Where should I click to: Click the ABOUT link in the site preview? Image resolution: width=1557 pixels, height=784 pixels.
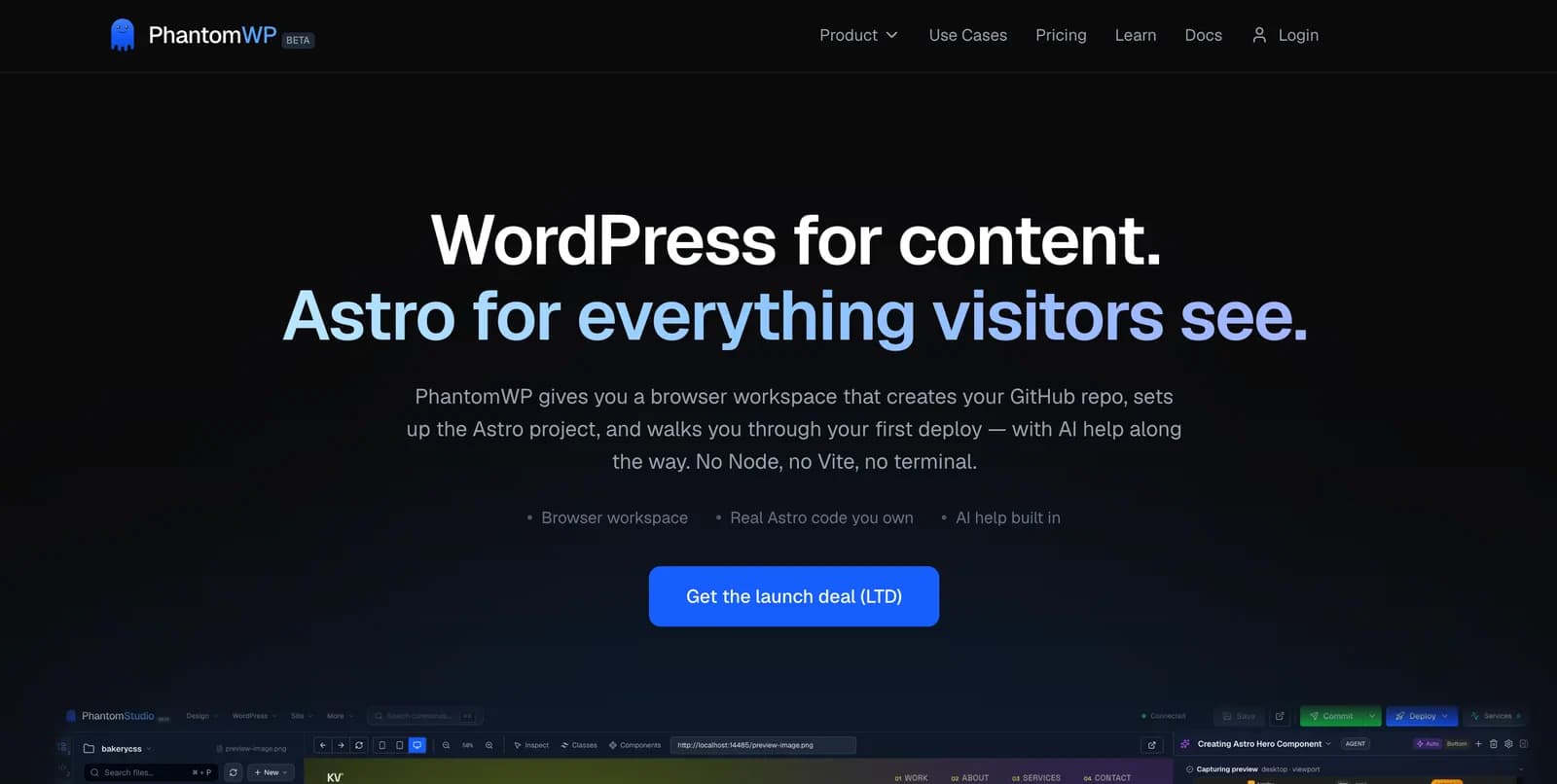point(970,778)
